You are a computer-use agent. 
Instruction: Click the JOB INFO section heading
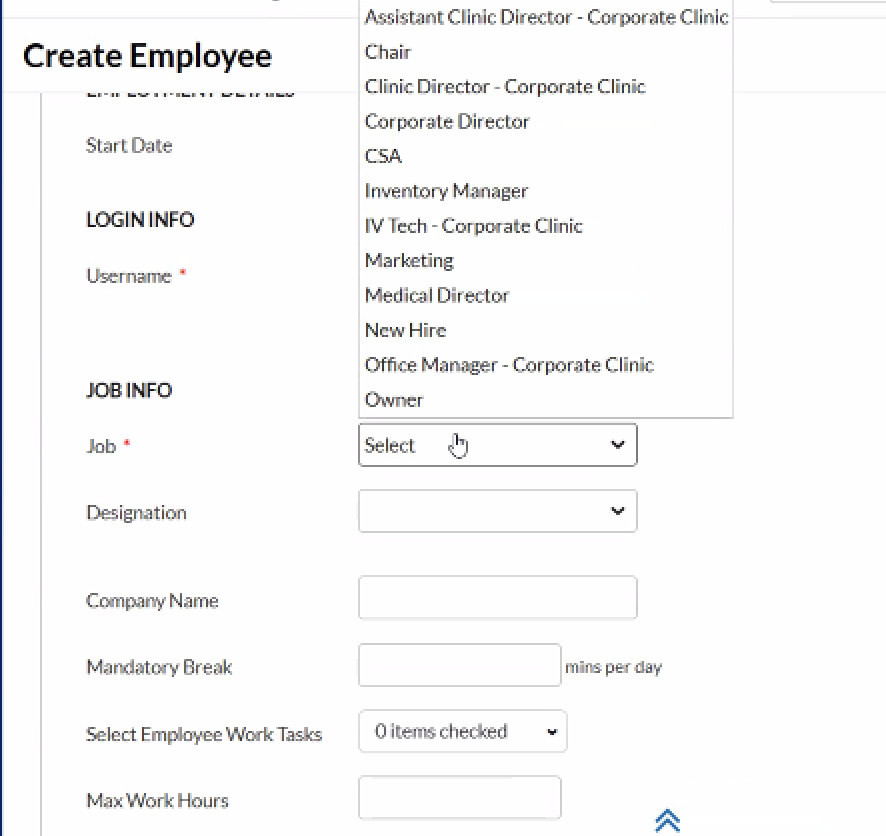(129, 390)
